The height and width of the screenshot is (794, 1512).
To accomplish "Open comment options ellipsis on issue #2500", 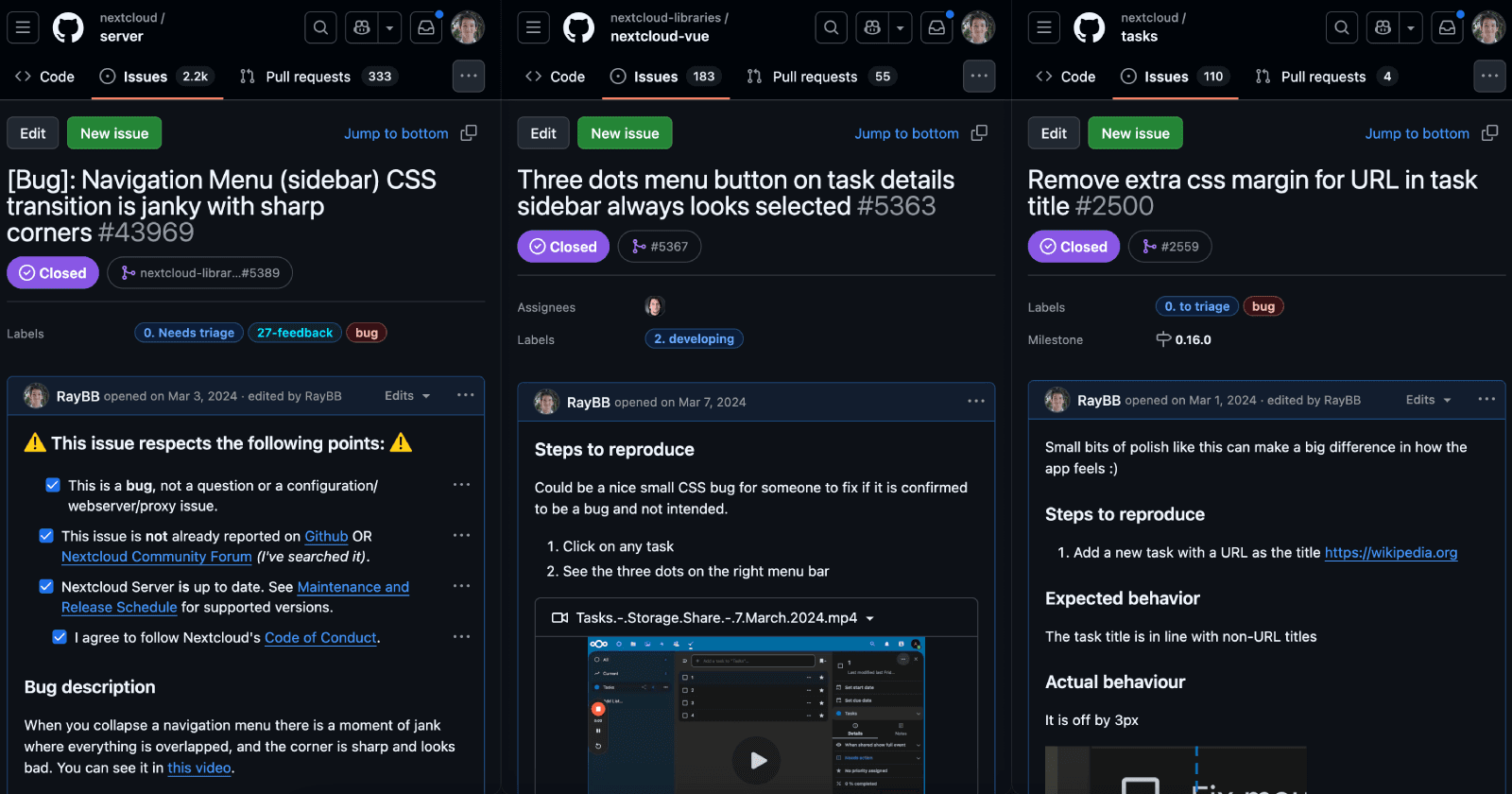I will click(x=1486, y=399).
